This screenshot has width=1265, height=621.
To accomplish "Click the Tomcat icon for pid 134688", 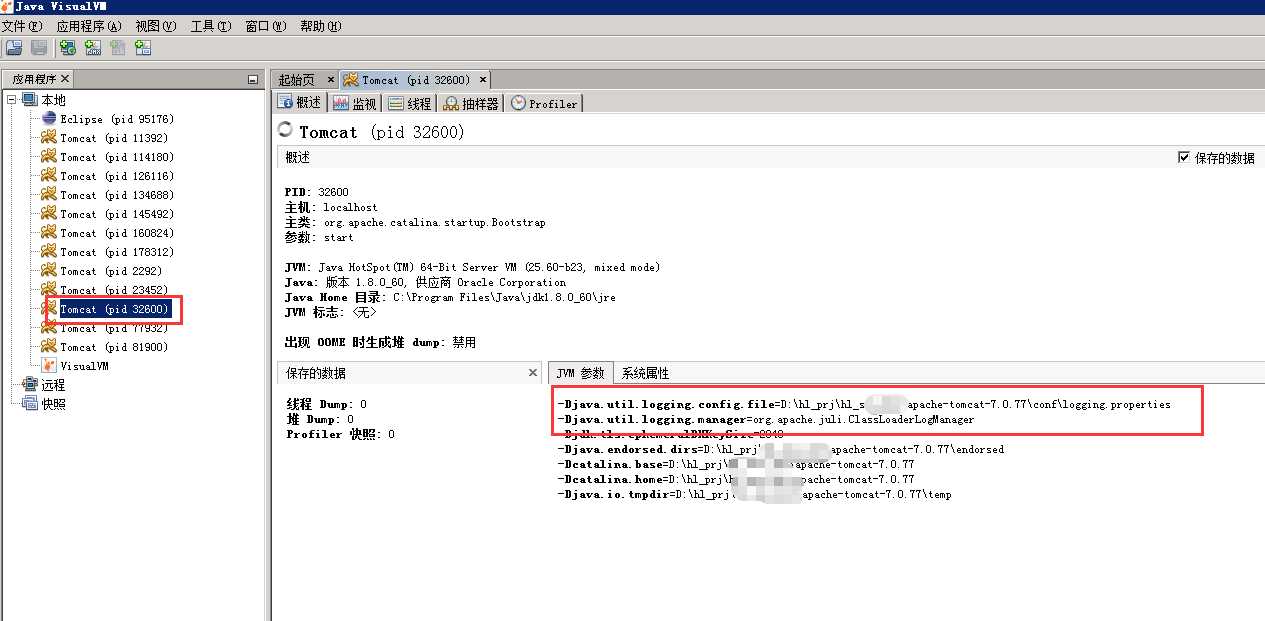I will [49, 194].
